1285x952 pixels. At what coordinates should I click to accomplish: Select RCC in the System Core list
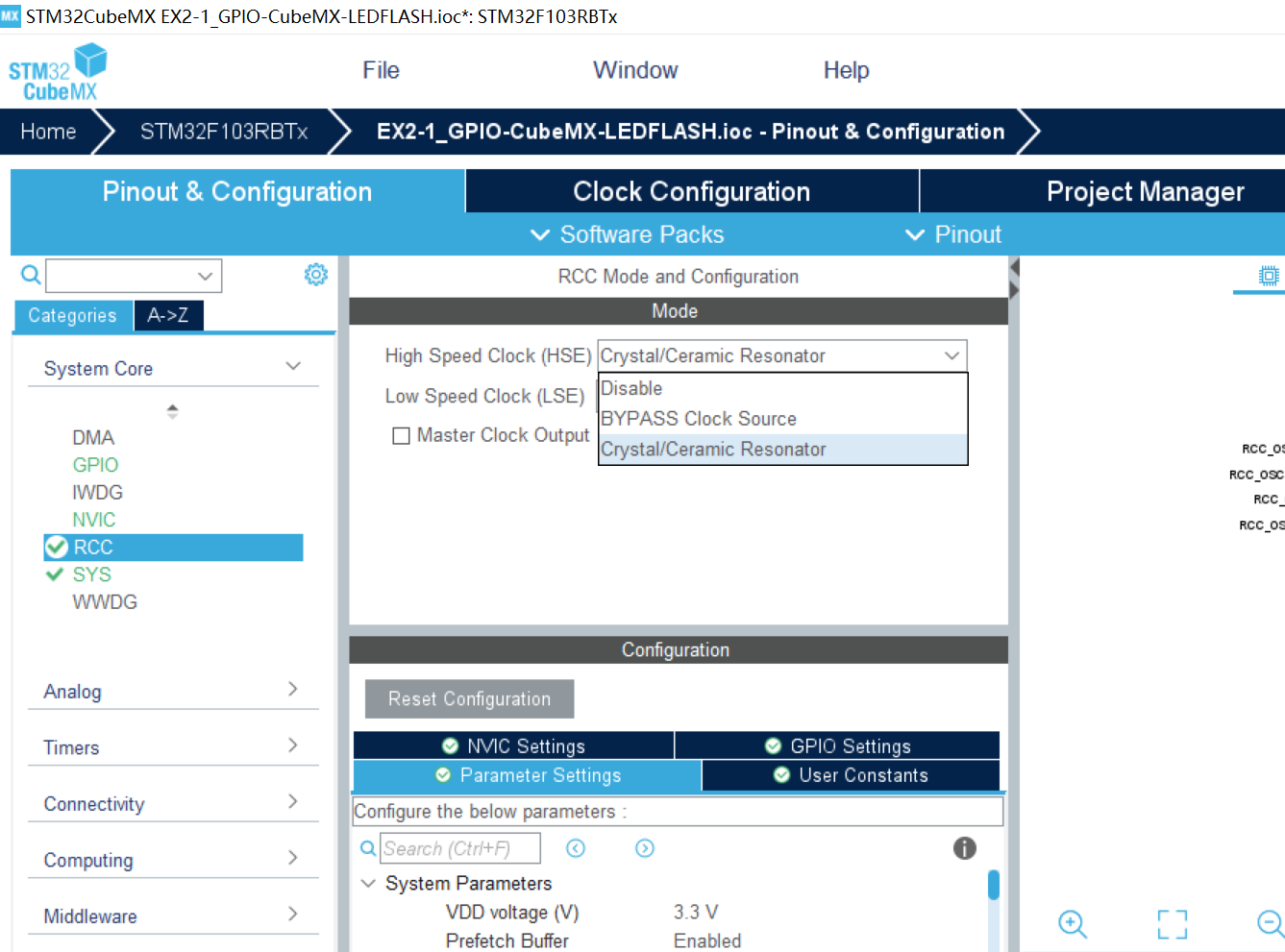click(173, 548)
